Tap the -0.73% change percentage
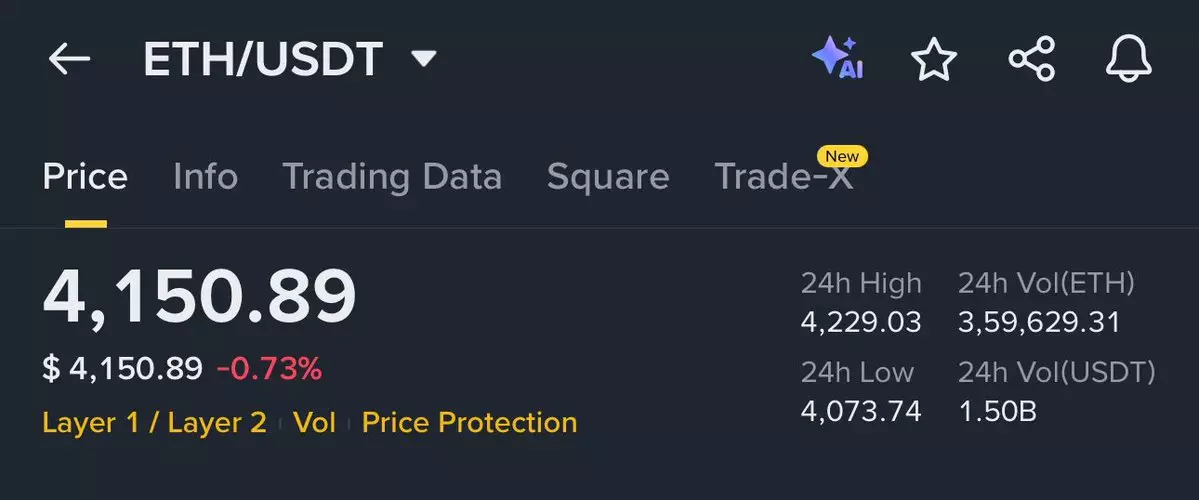Image resolution: width=1199 pixels, height=500 pixels. 269,369
